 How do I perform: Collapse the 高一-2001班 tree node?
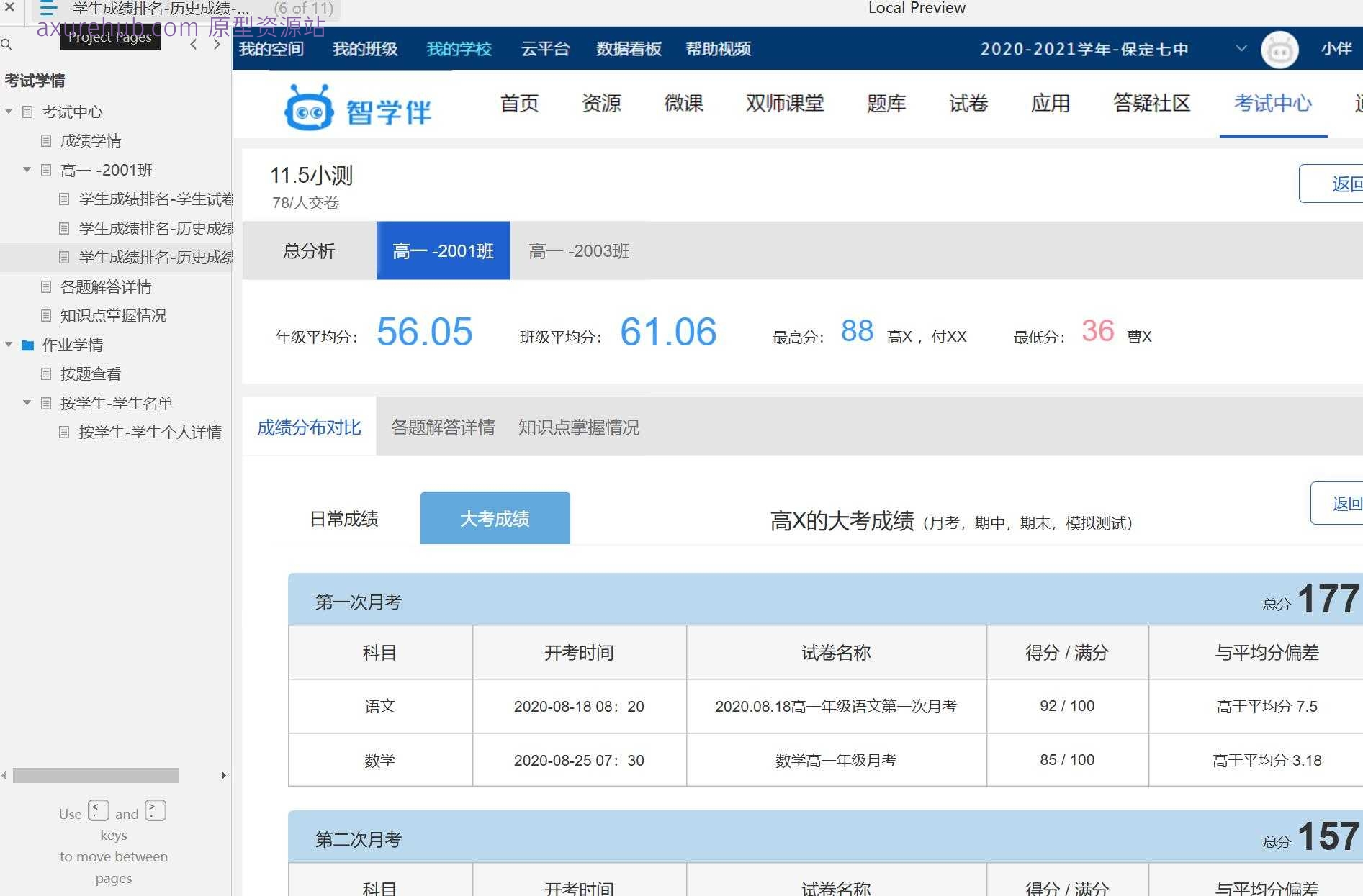27,170
